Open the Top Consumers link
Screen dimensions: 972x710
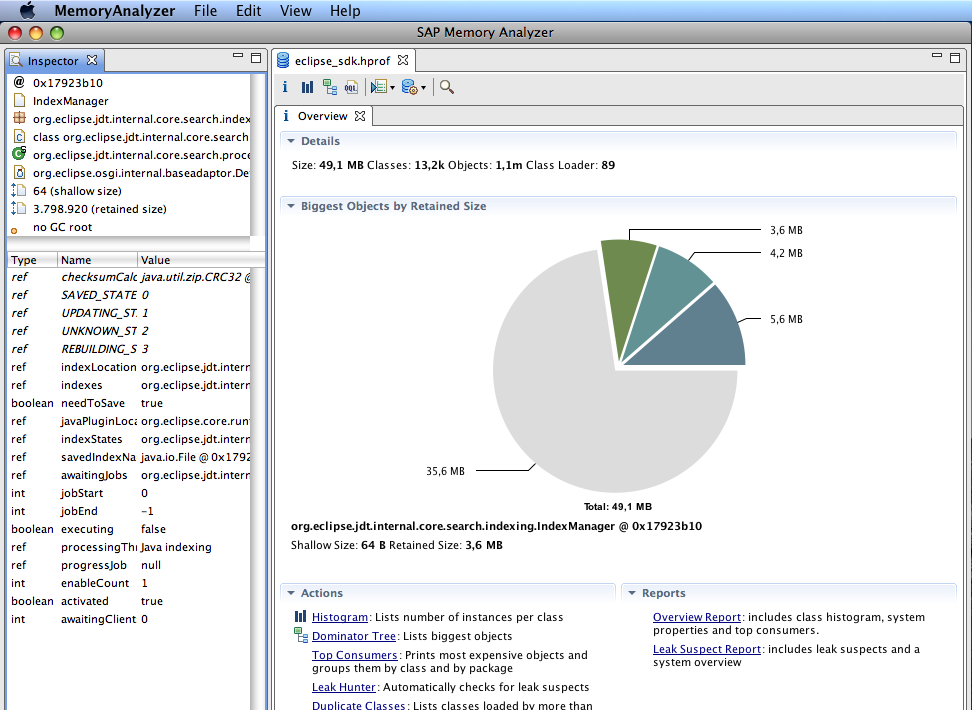click(355, 655)
